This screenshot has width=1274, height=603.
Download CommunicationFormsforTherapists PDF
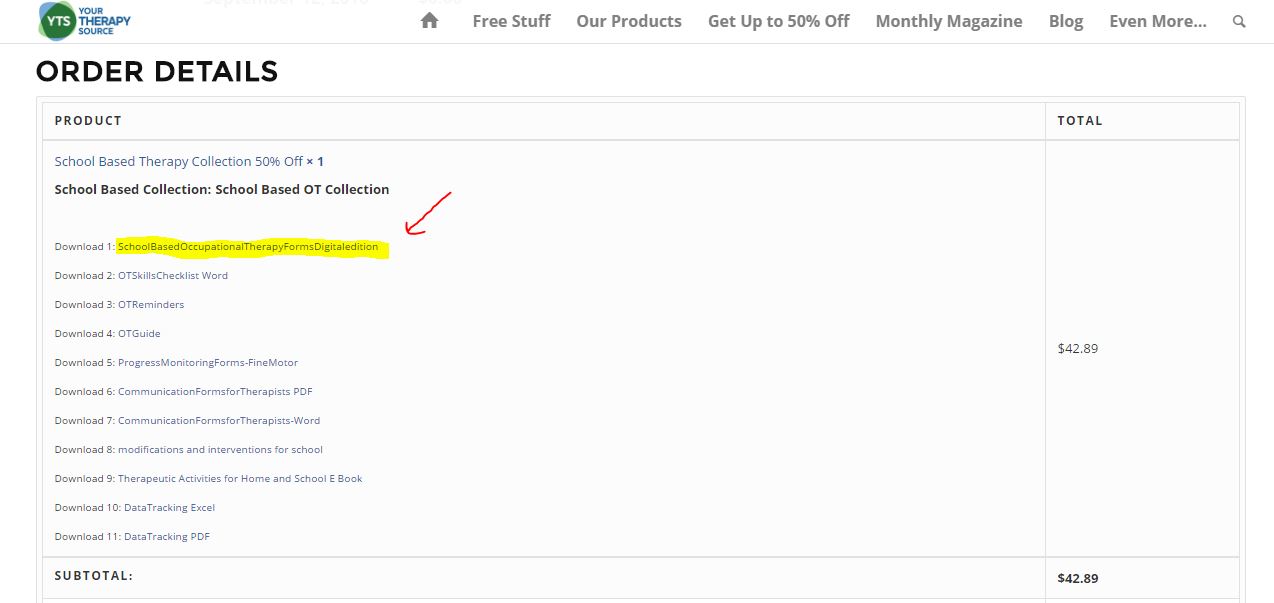pos(215,392)
